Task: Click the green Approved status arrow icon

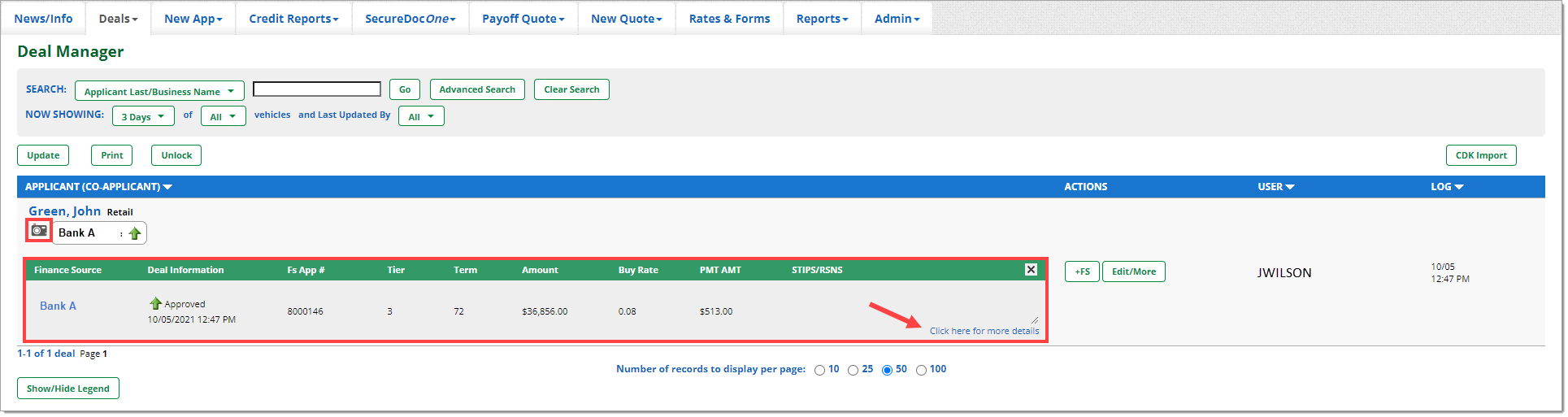Action: pos(155,303)
